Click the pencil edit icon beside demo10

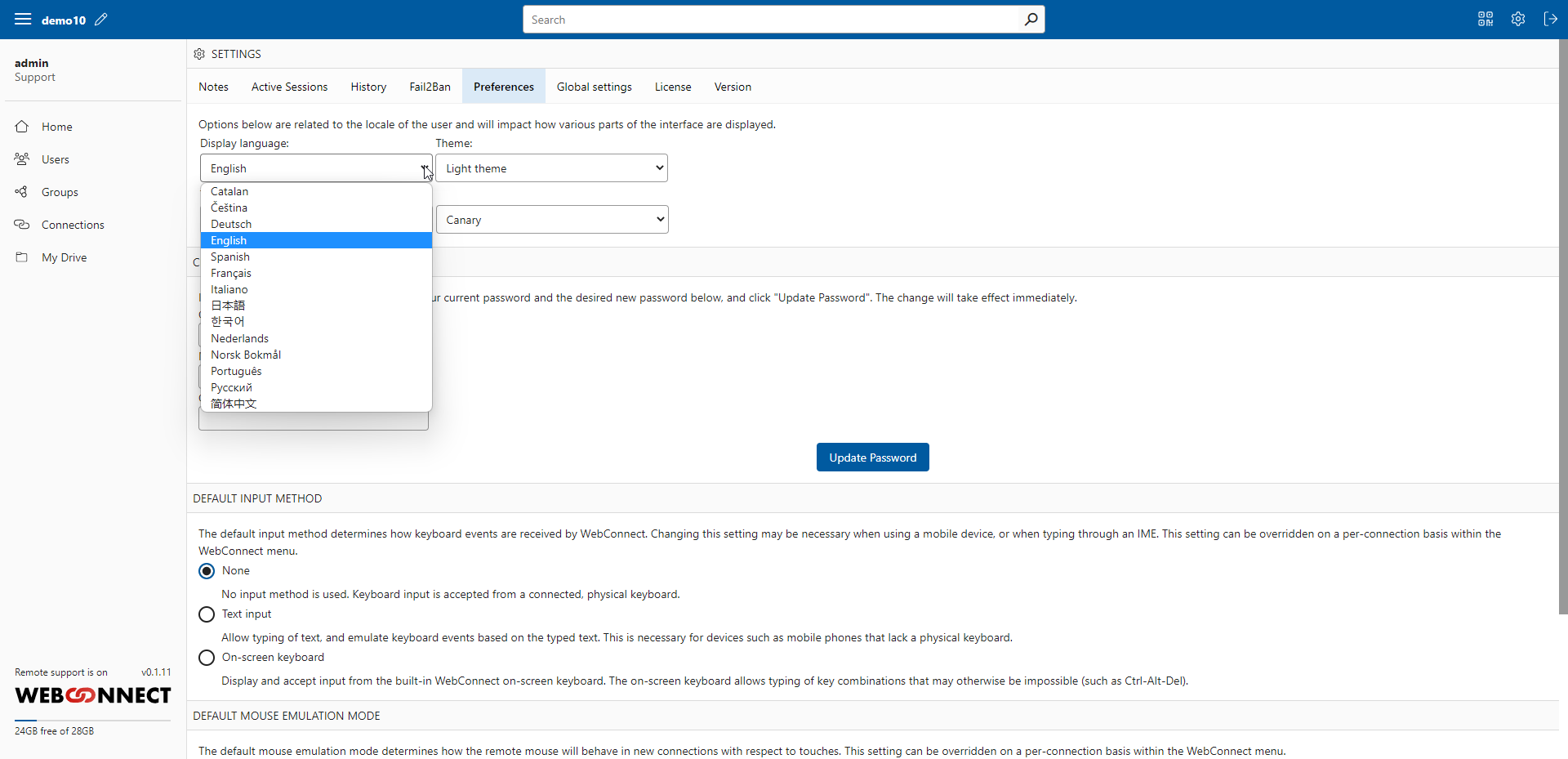[100, 19]
